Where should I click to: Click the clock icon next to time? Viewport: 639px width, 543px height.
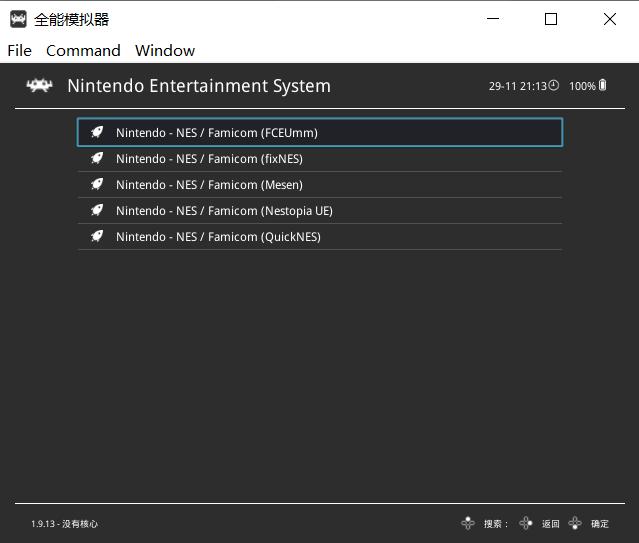tap(554, 86)
